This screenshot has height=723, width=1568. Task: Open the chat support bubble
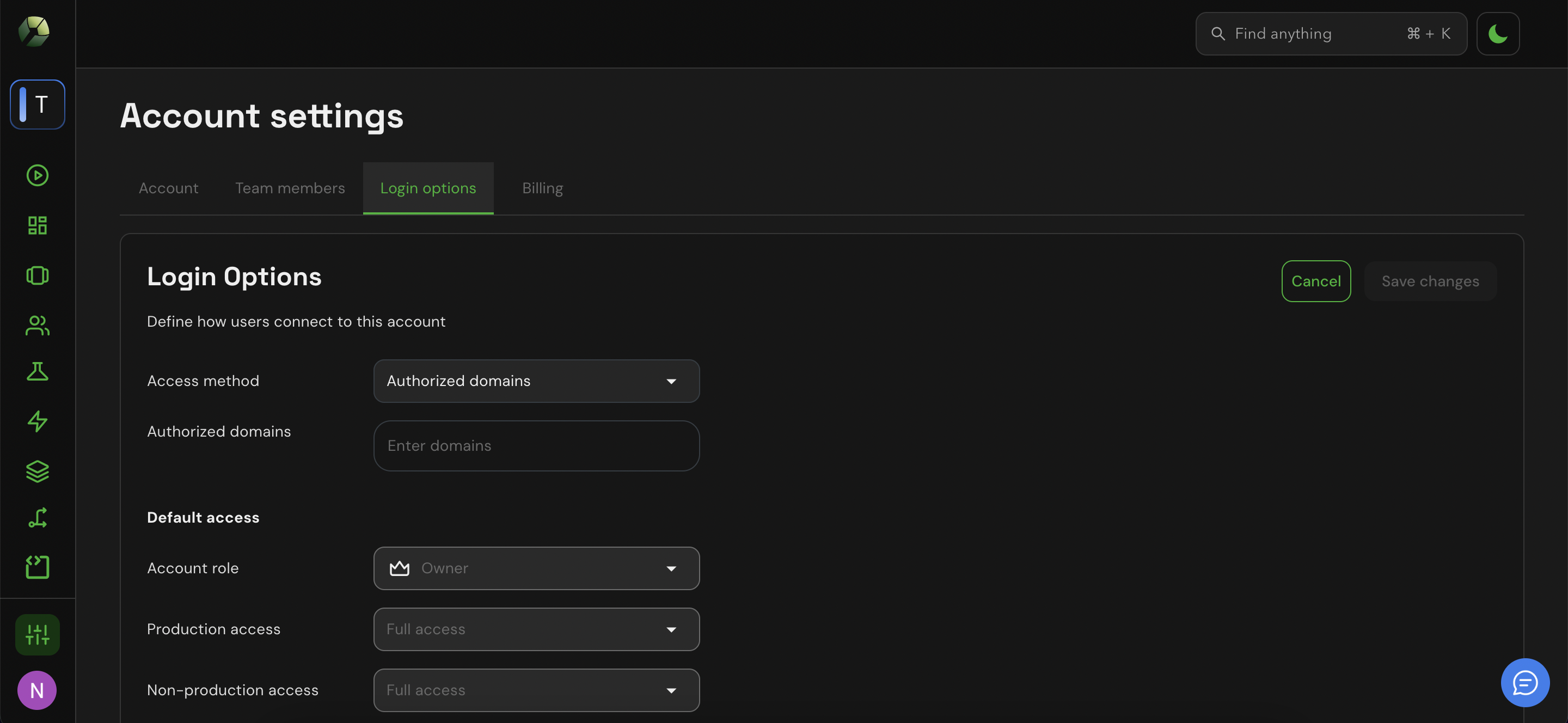(x=1525, y=683)
